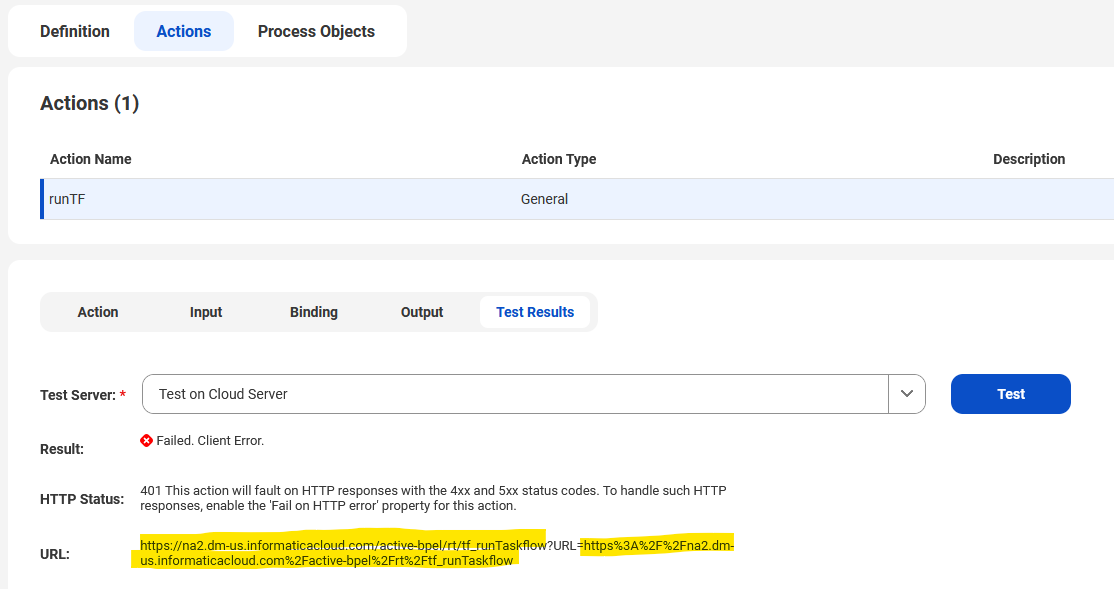
Task: Click the Test Server label
Action: tap(77, 395)
